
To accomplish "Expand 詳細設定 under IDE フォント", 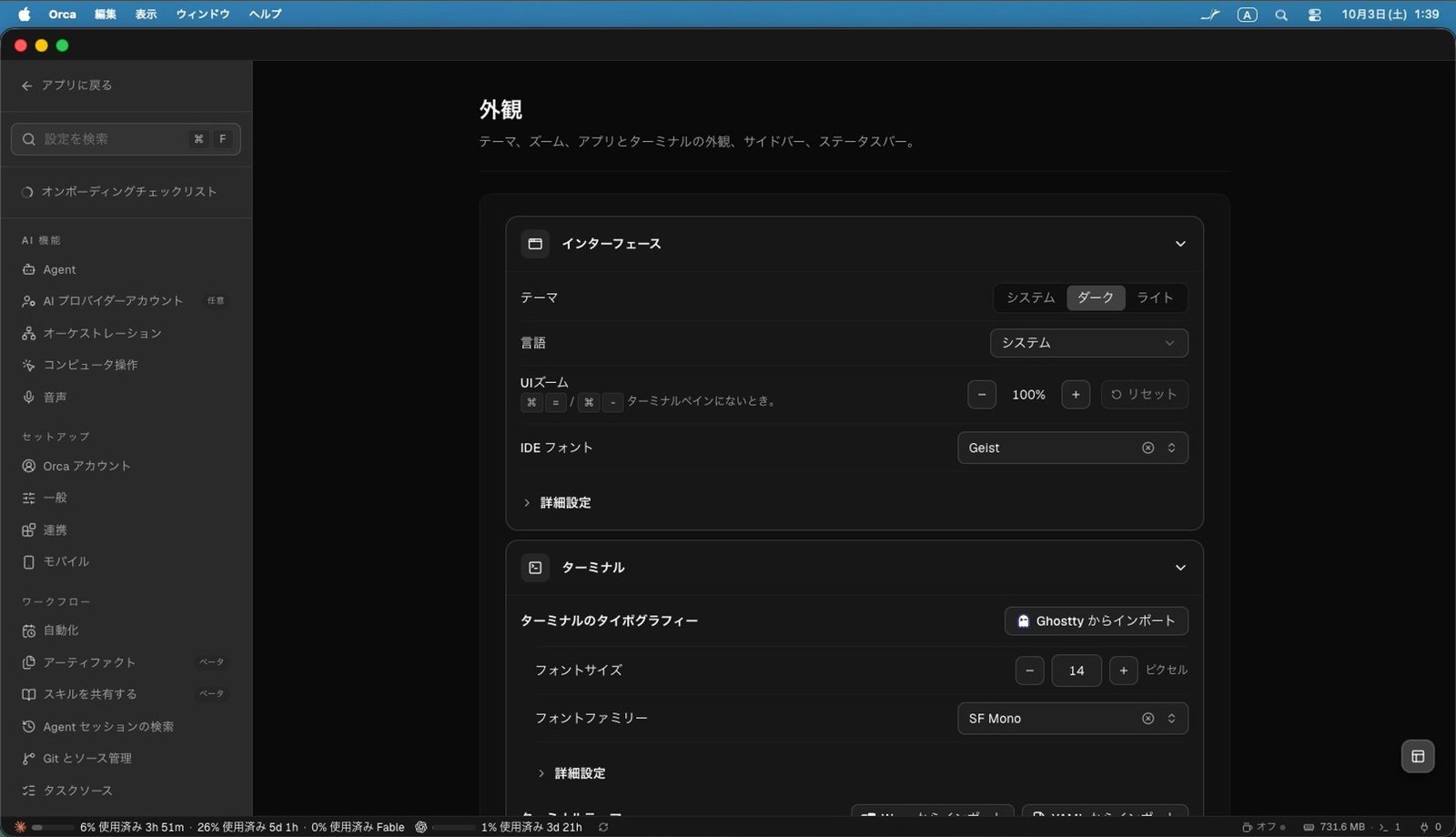I will click(x=558, y=502).
